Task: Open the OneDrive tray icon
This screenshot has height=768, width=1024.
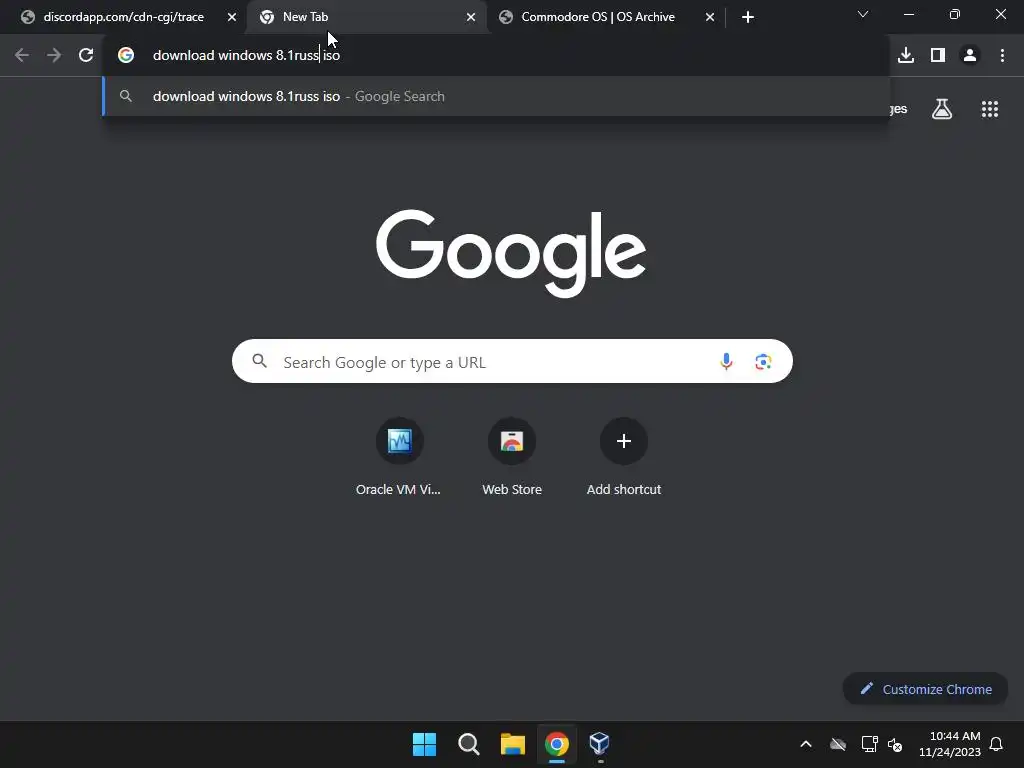Action: click(x=838, y=744)
